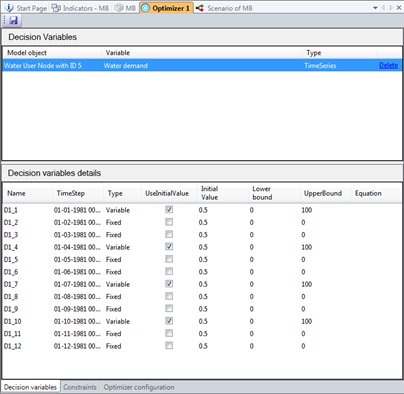Toggle UseInitialValue checkbox for D1_11
The width and height of the screenshot is (404, 394).
(169, 333)
